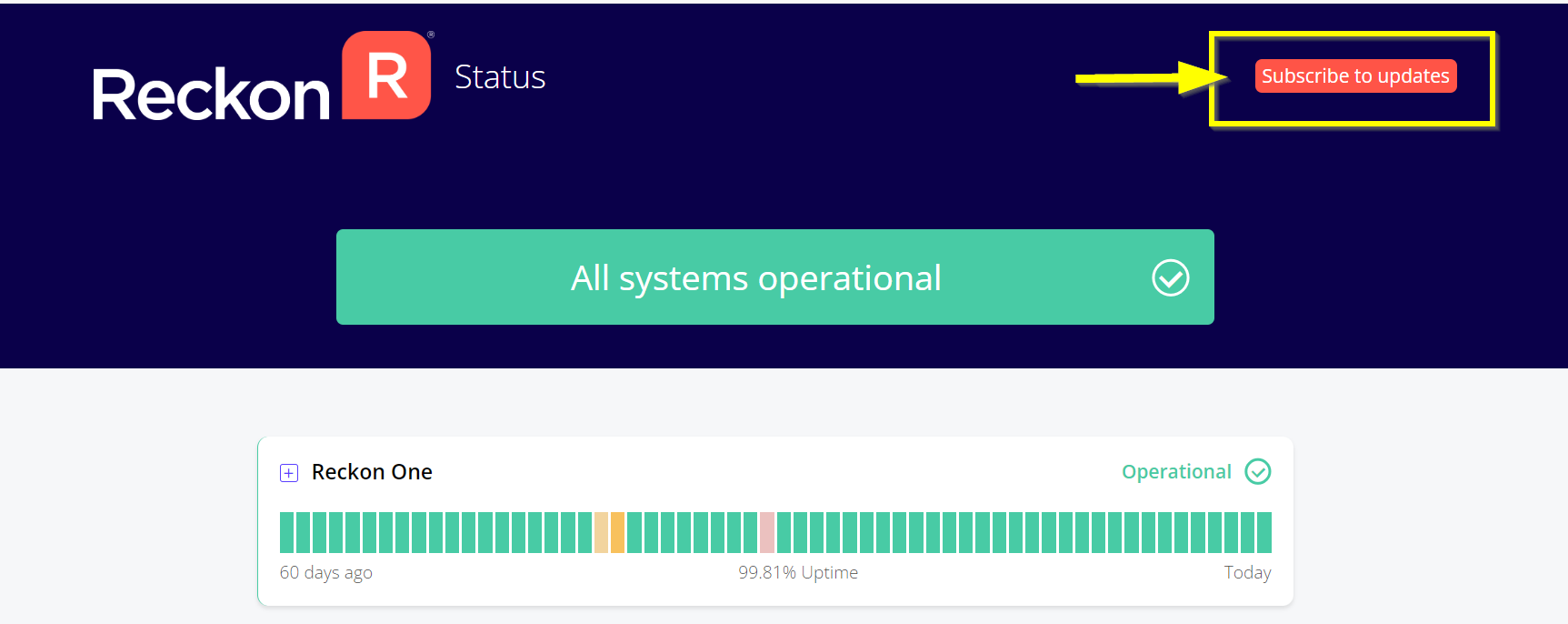Click the red R logo badge

tap(386, 75)
